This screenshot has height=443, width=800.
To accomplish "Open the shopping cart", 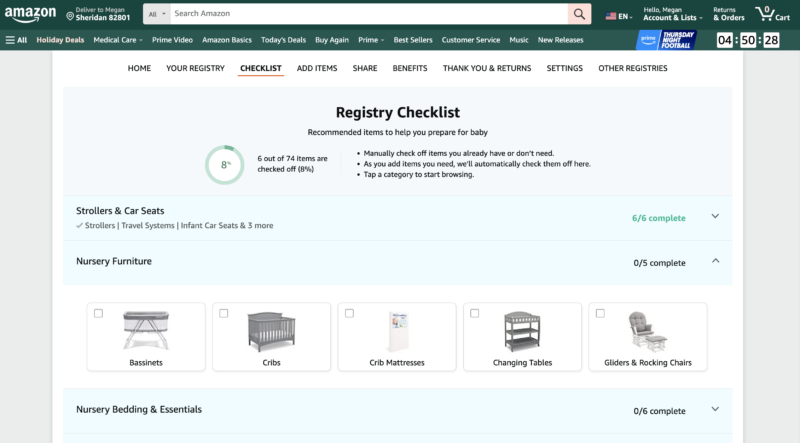I will (x=775, y=14).
